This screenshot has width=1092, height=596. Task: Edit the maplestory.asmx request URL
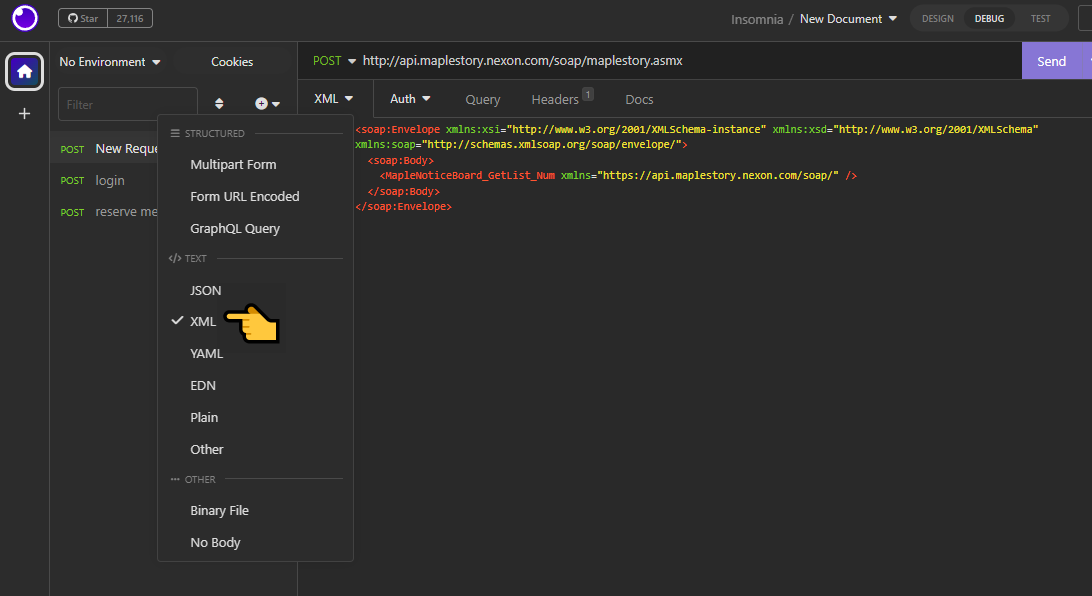[522, 61]
